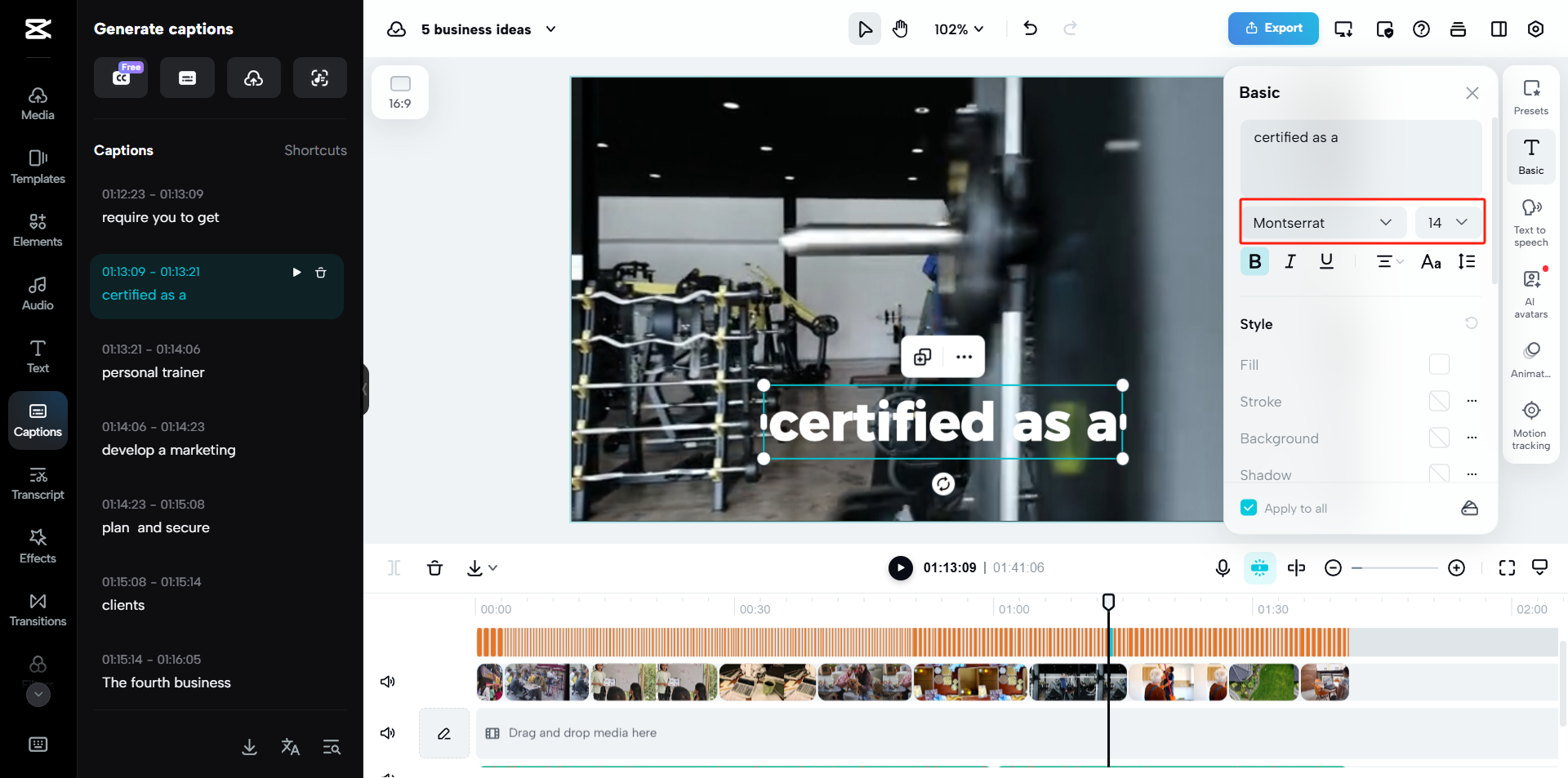Open Motion tracking panel

pos(1530,425)
